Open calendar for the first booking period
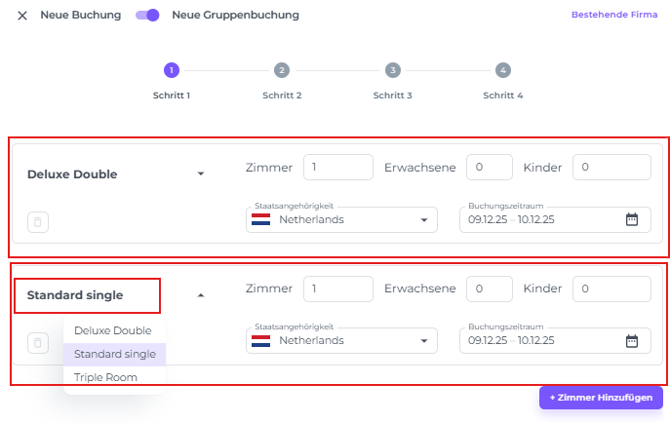Viewport: 670px width, 423px height. click(x=632, y=220)
